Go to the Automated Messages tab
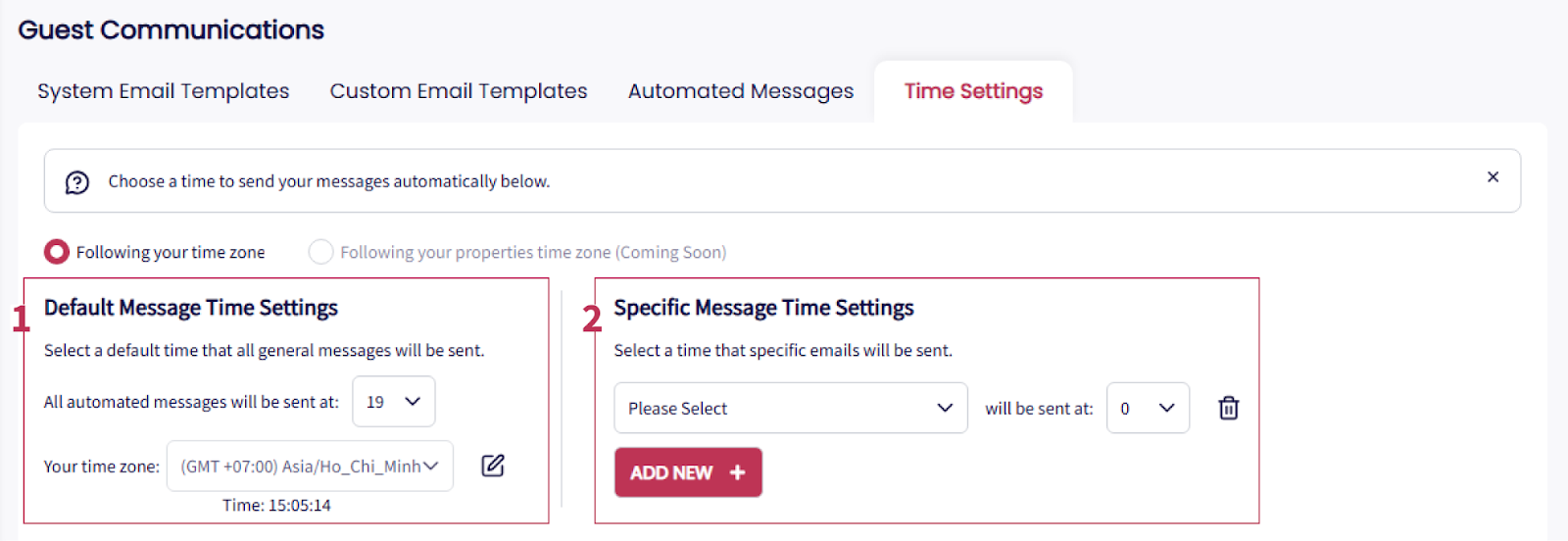This screenshot has width=1568, height=541. pos(740,91)
